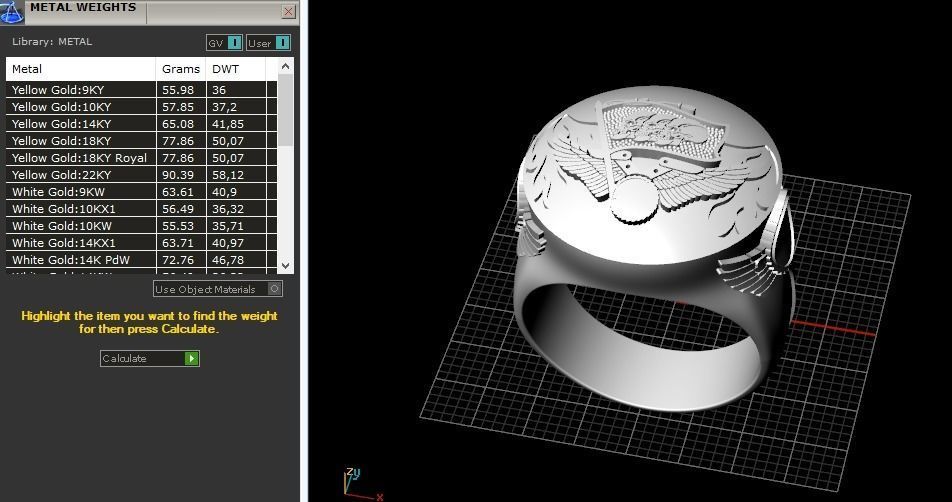
Task: Select the White Gold:9KW row
Action: (x=141, y=192)
